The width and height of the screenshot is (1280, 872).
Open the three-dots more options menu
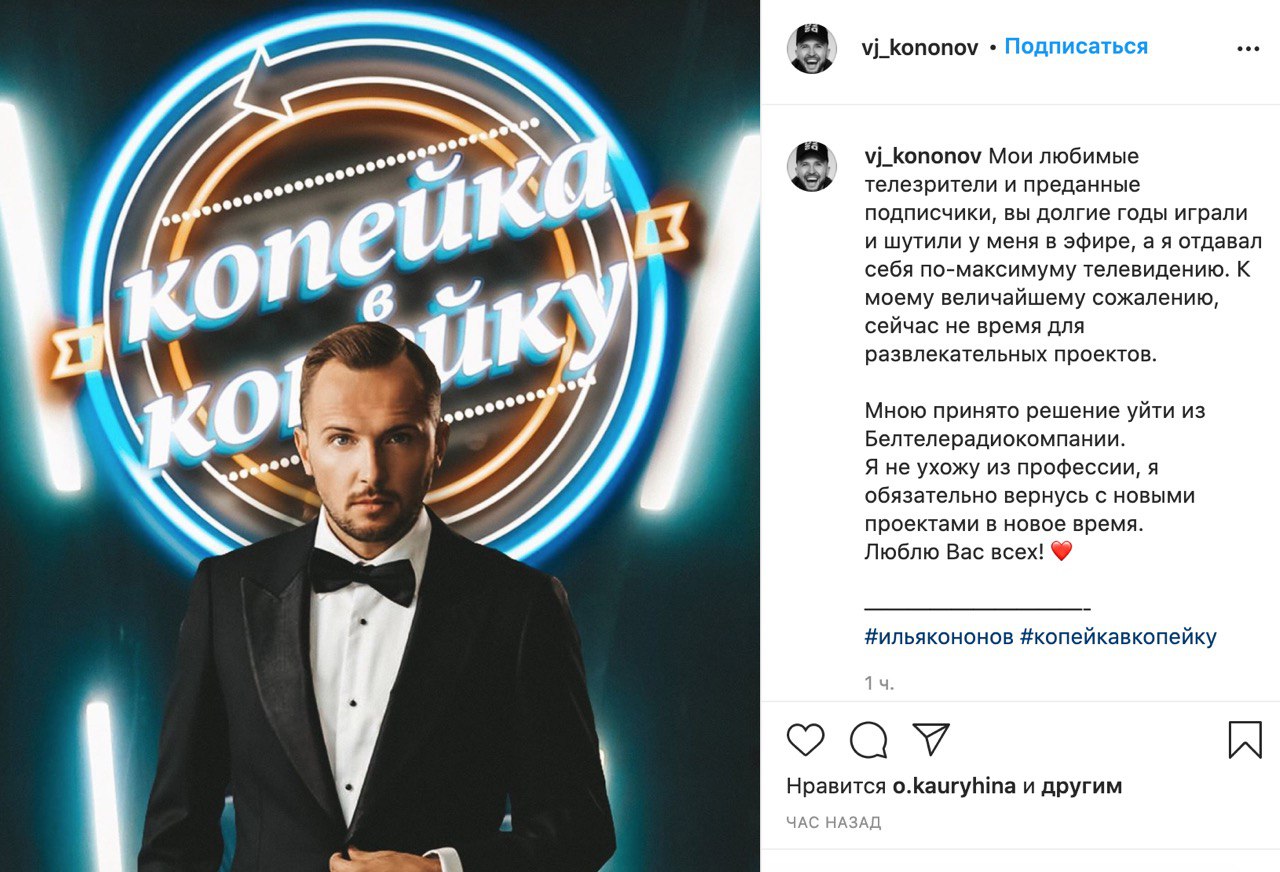point(1248,48)
